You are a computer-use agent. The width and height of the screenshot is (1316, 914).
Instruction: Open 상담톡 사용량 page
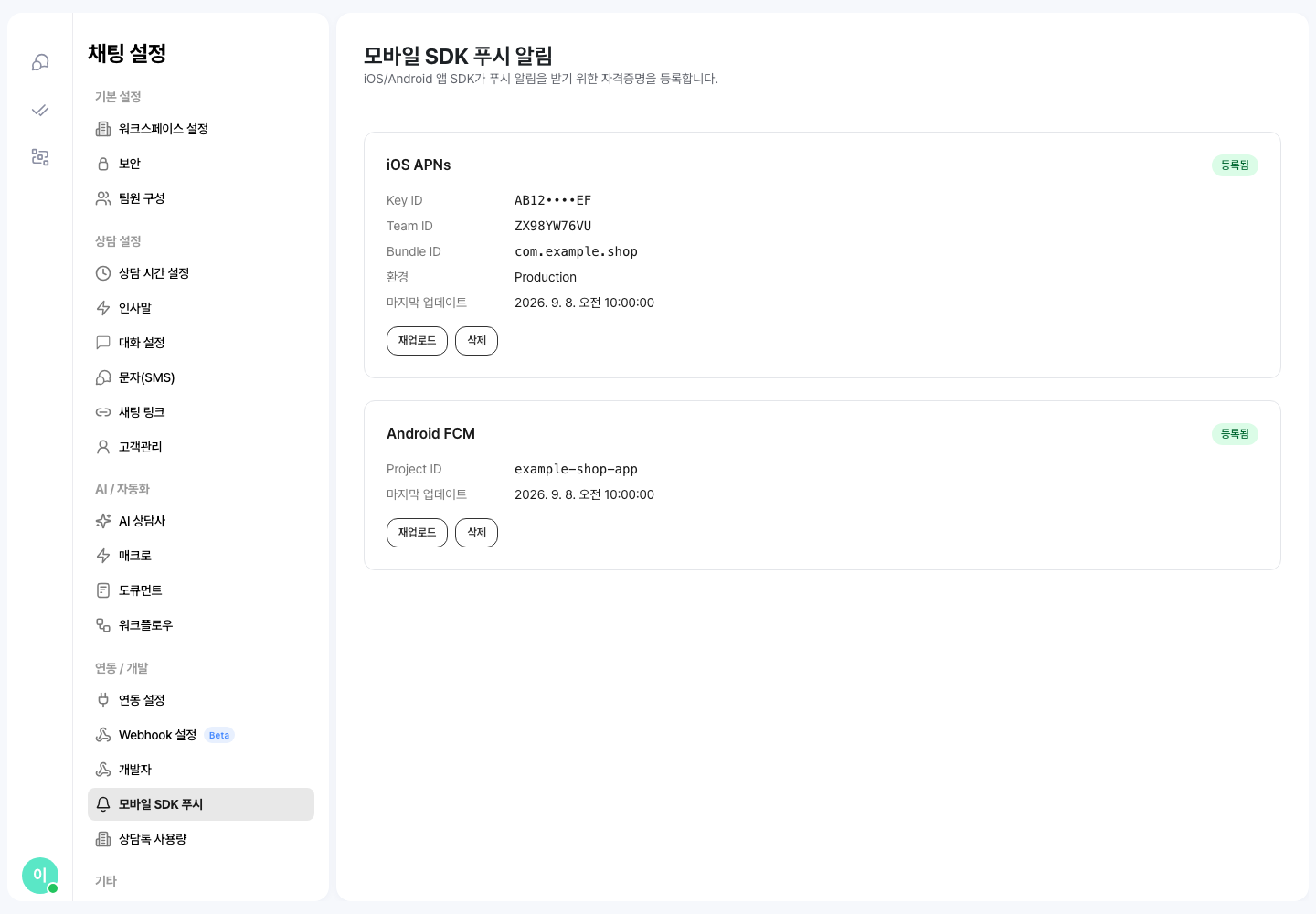(x=201, y=839)
